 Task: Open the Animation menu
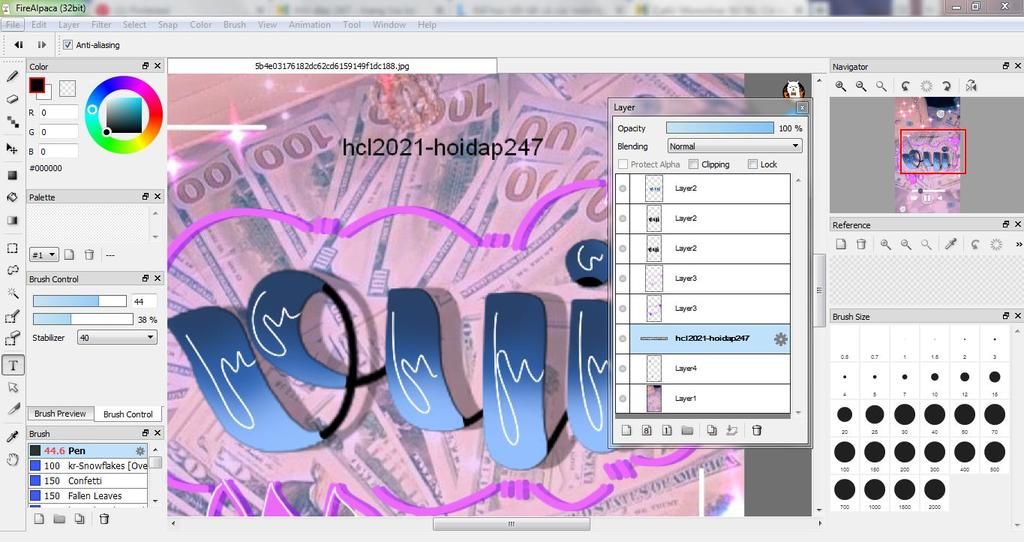(x=310, y=25)
